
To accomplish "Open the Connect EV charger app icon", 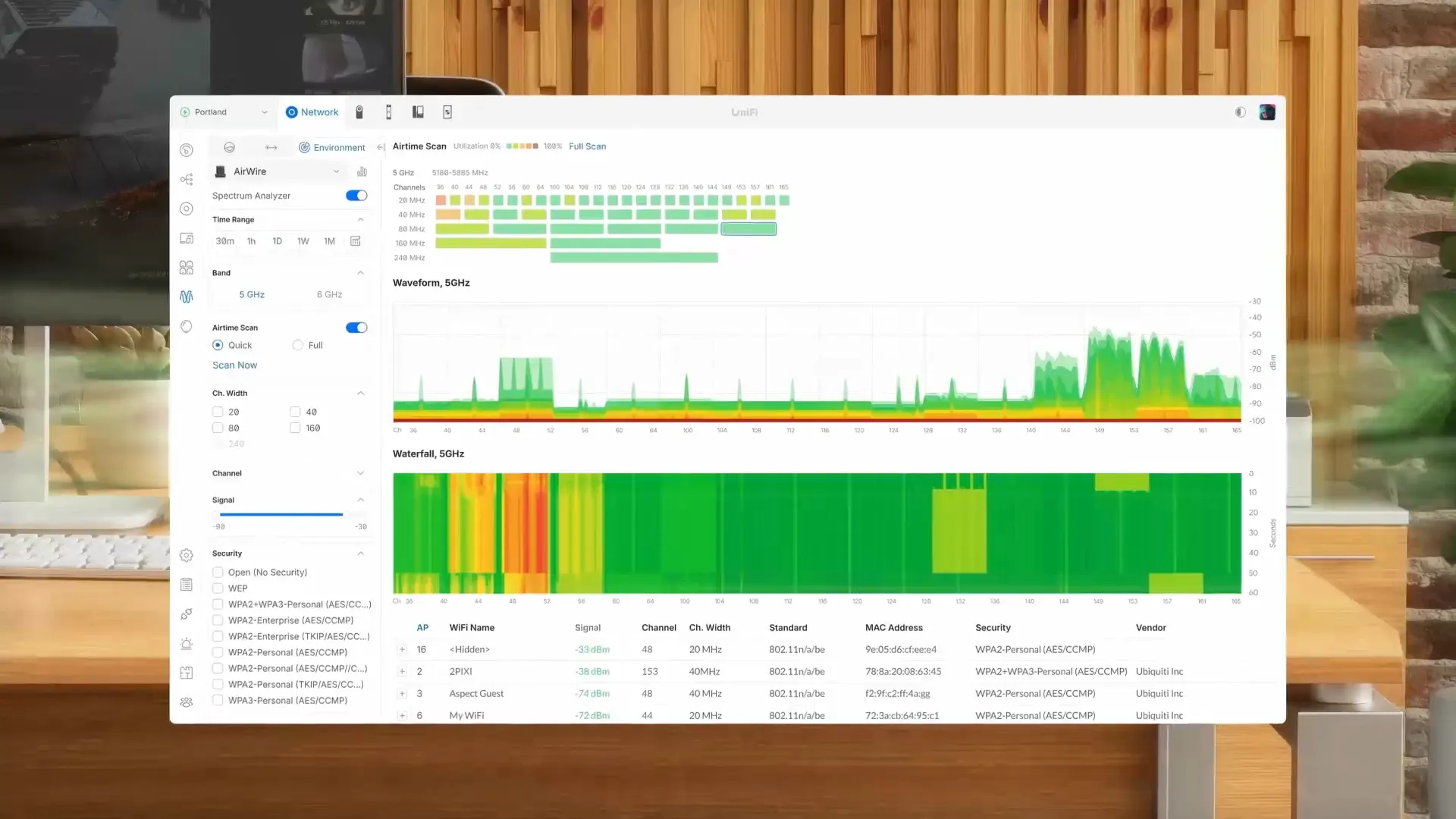I will (447, 112).
